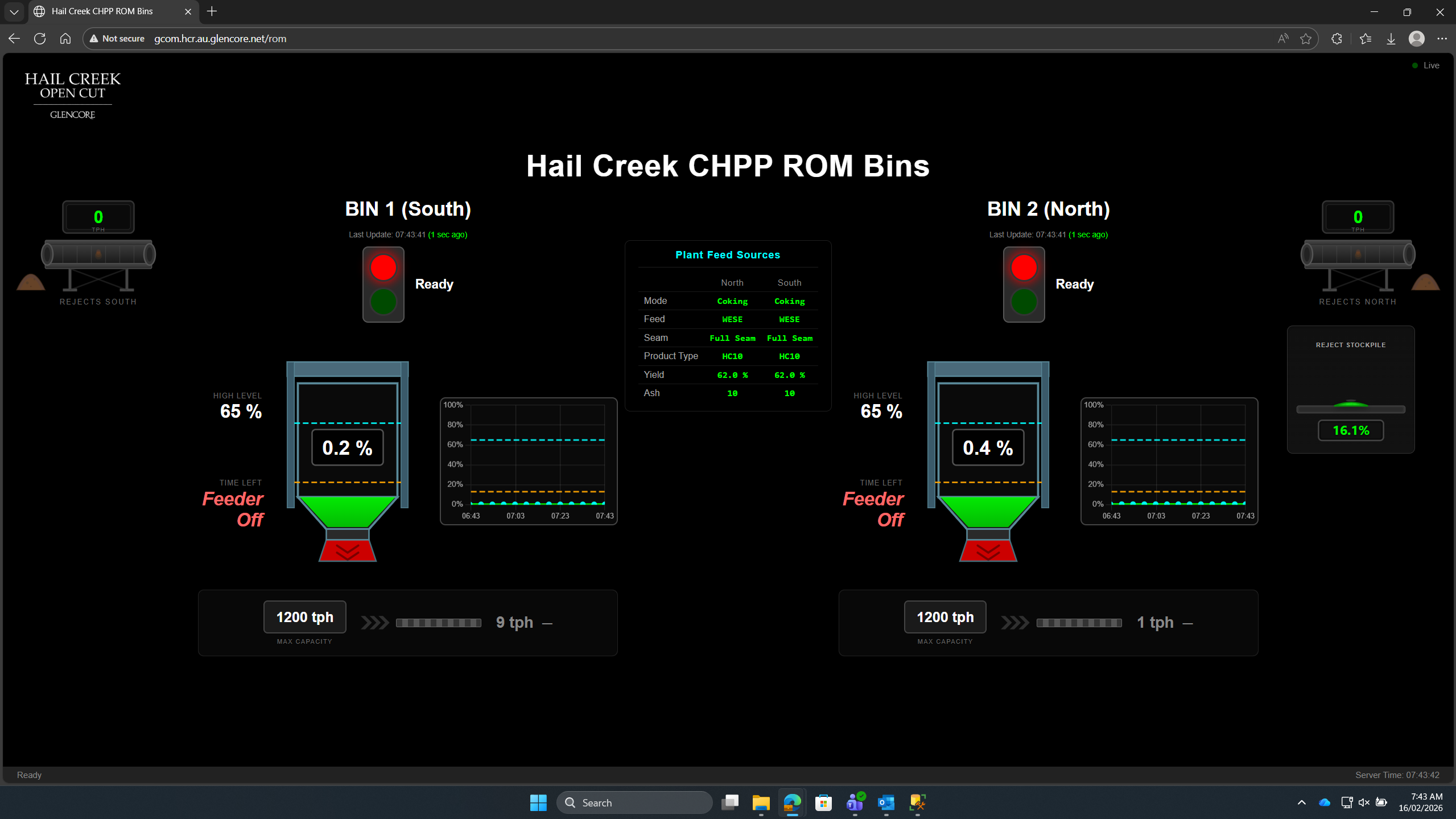Click the Hail Creek Open Cut logo
Screen dimensions: 1456x819
click(73, 94)
